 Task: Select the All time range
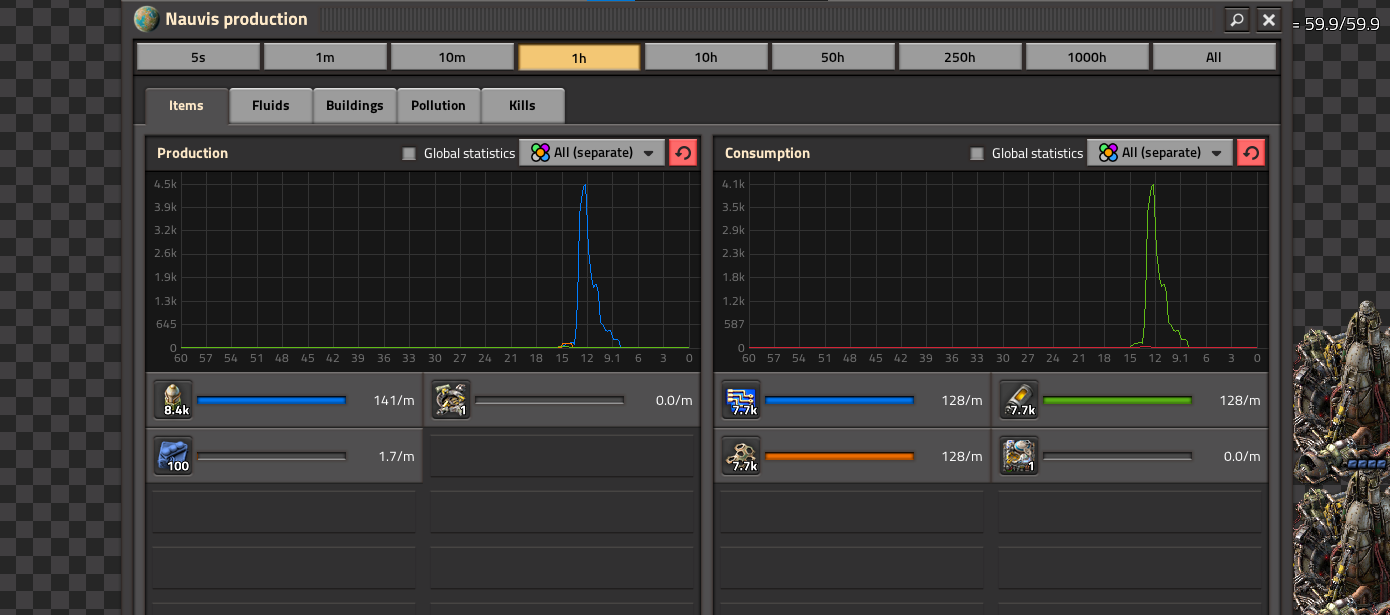coord(1214,57)
